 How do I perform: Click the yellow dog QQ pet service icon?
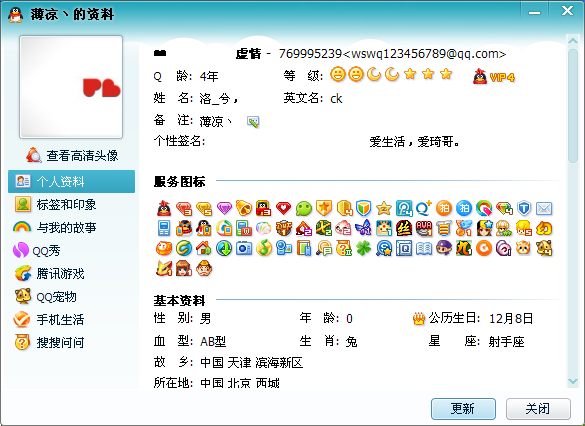click(x=544, y=248)
